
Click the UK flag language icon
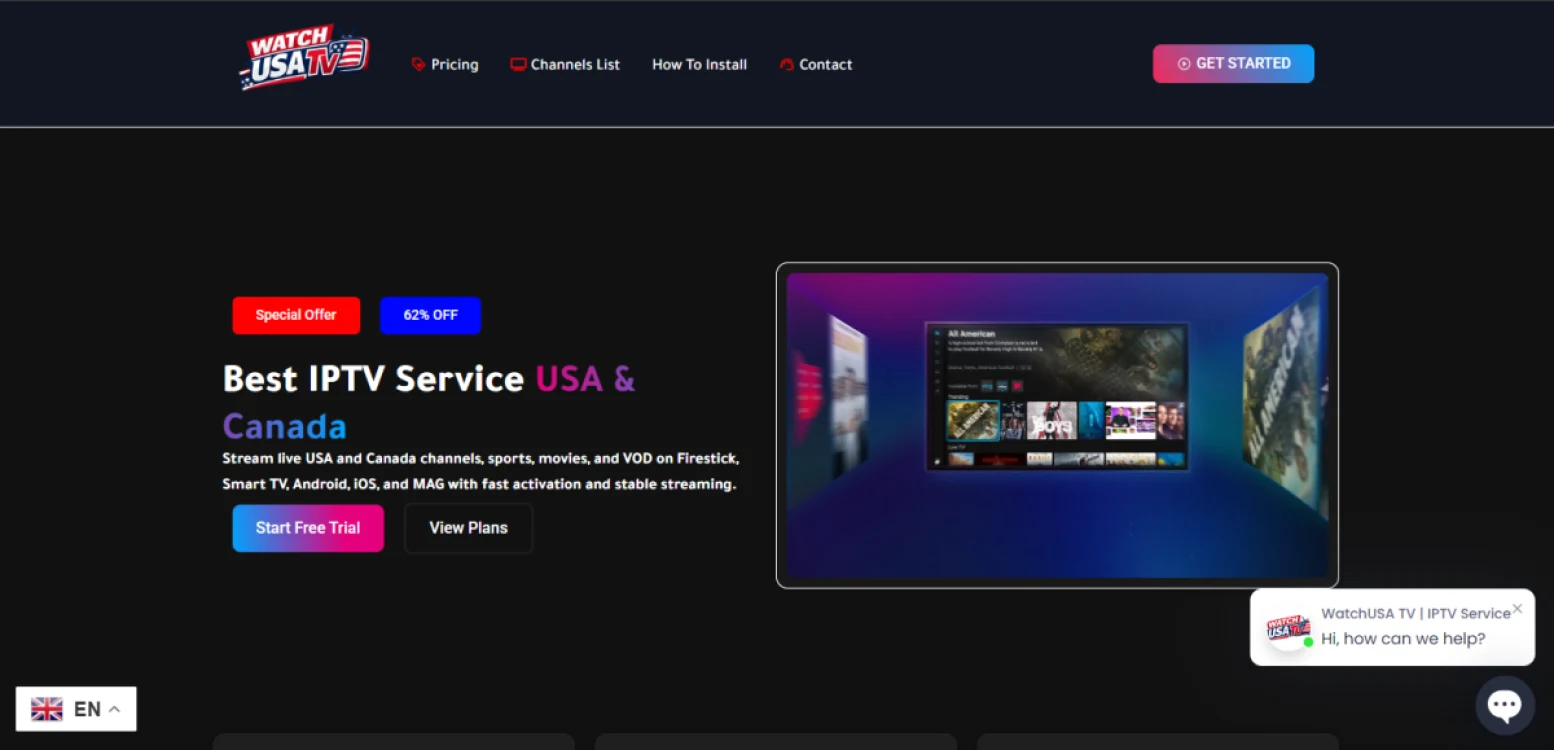[47, 709]
